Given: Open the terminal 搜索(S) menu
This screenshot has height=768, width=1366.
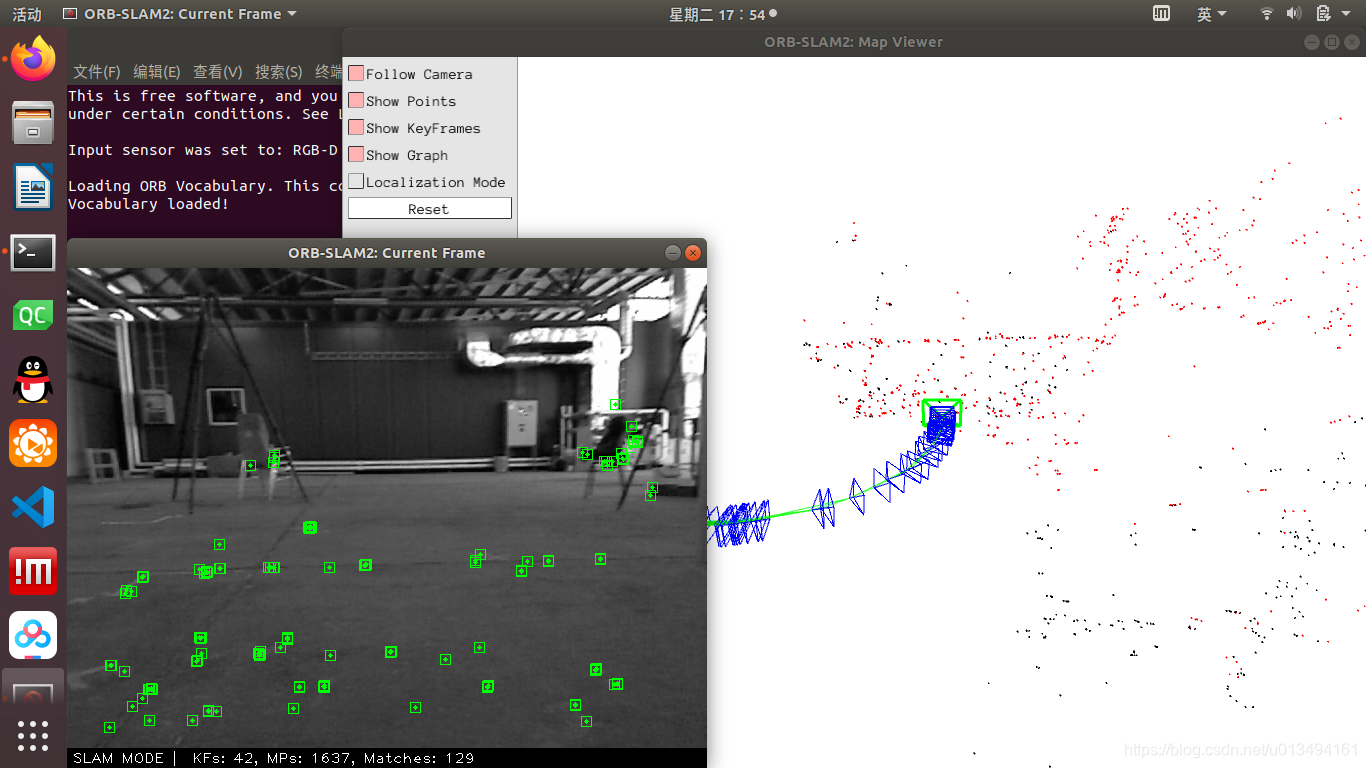Looking at the screenshot, I should click(x=279, y=72).
